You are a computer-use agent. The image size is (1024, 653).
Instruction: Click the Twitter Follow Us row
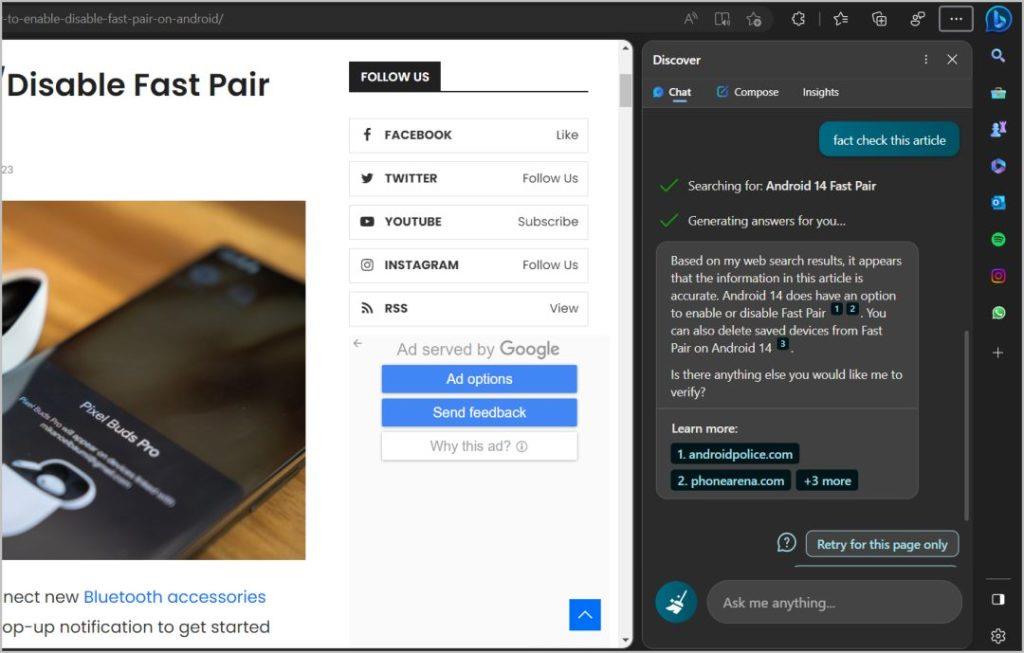click(x=468, y=178)
